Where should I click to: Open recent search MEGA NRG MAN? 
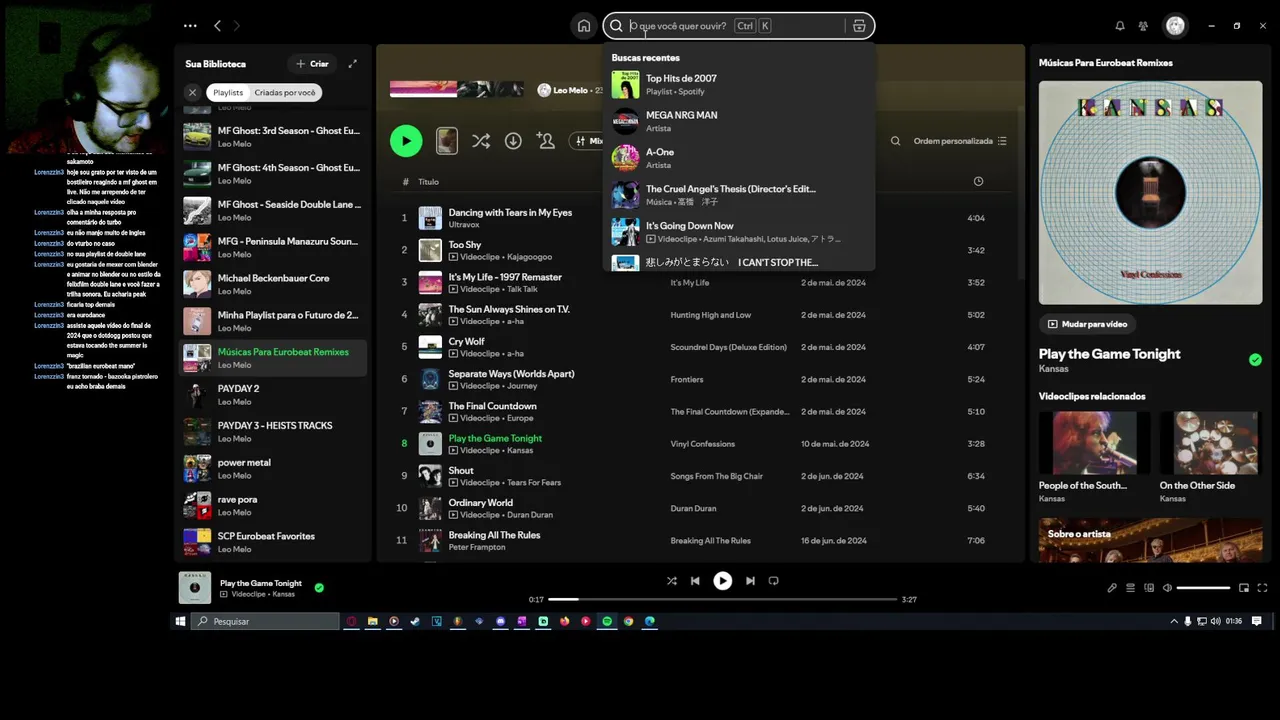coord(738,122)
